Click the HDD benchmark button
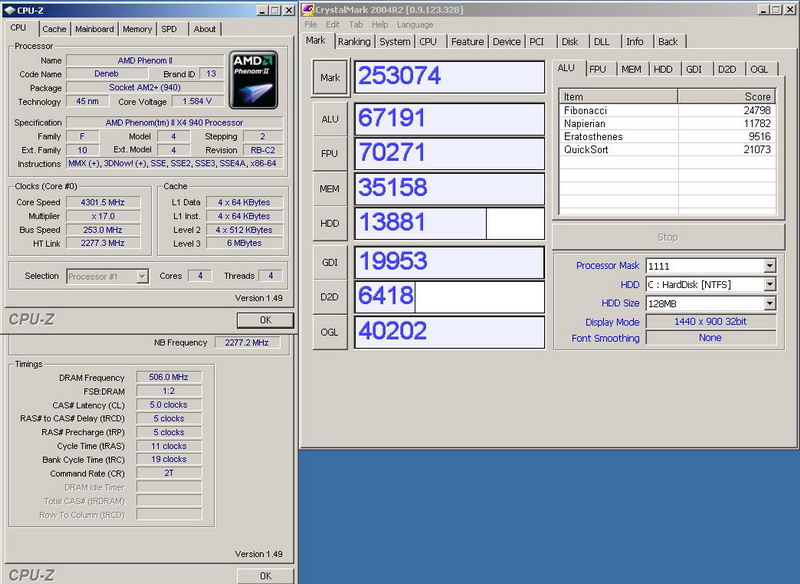800x584 pixels. (x=330, y=223)
